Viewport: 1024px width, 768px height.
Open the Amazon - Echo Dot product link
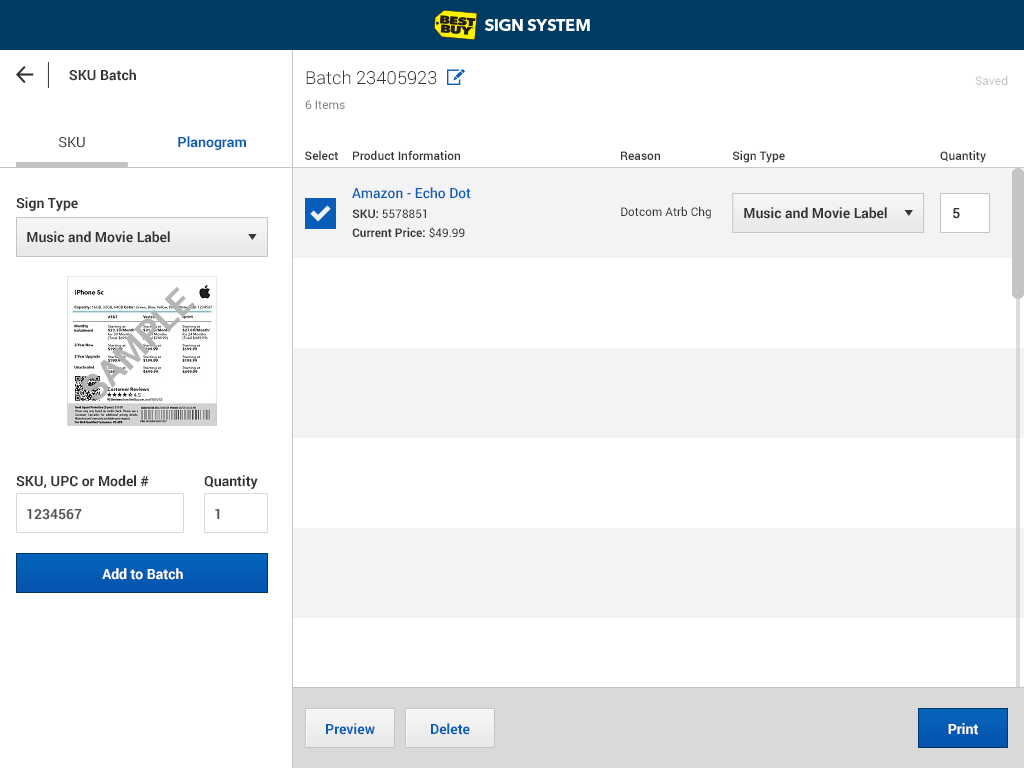point(411,193)
